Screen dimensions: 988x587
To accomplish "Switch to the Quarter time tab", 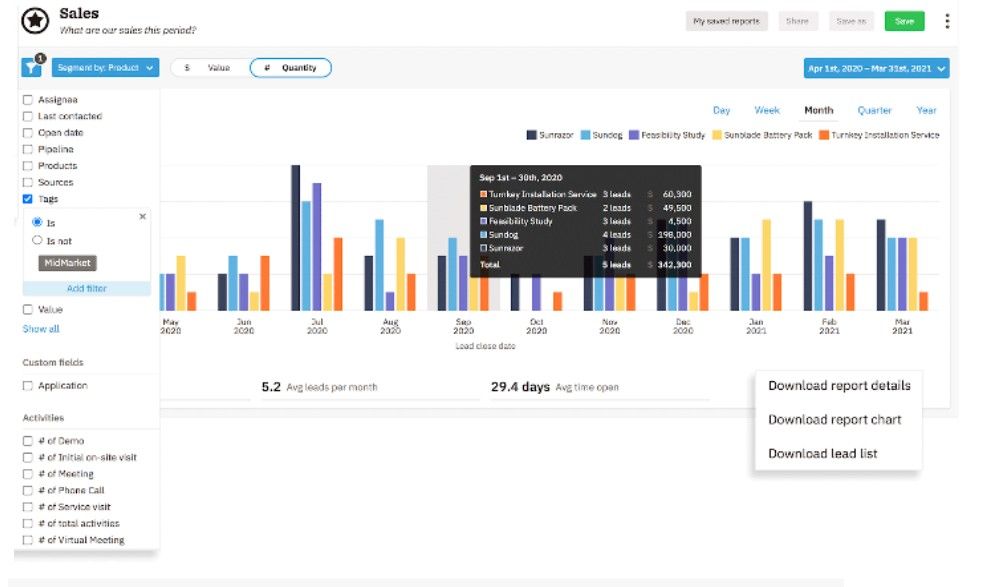I will (874, 111).
